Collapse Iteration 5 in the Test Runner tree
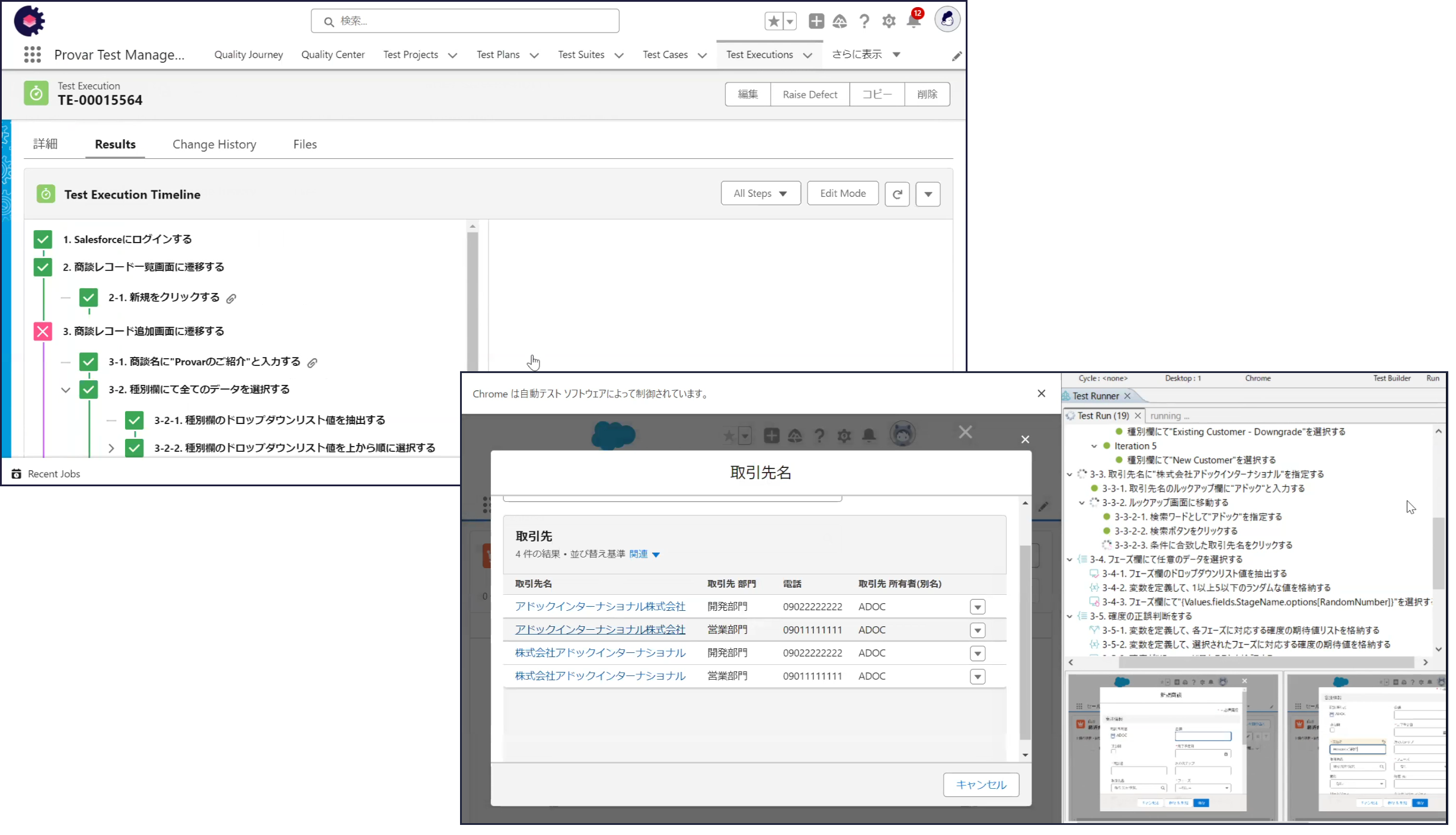1456x835 pixels. coord(1094,446)
